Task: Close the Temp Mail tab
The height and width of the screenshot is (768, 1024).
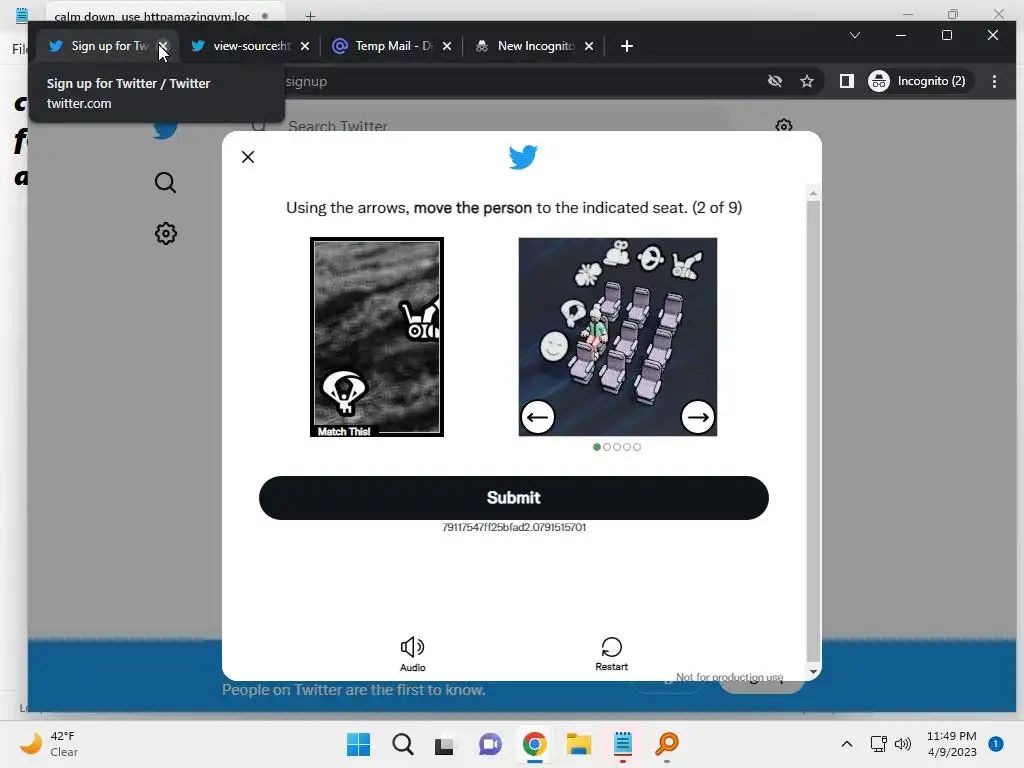Action: [447, 46]
